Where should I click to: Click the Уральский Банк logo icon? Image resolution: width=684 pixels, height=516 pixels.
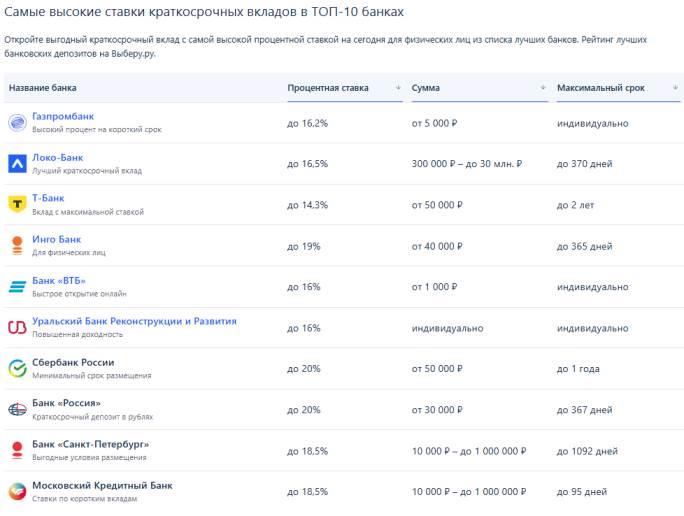[x=17, y=327]
